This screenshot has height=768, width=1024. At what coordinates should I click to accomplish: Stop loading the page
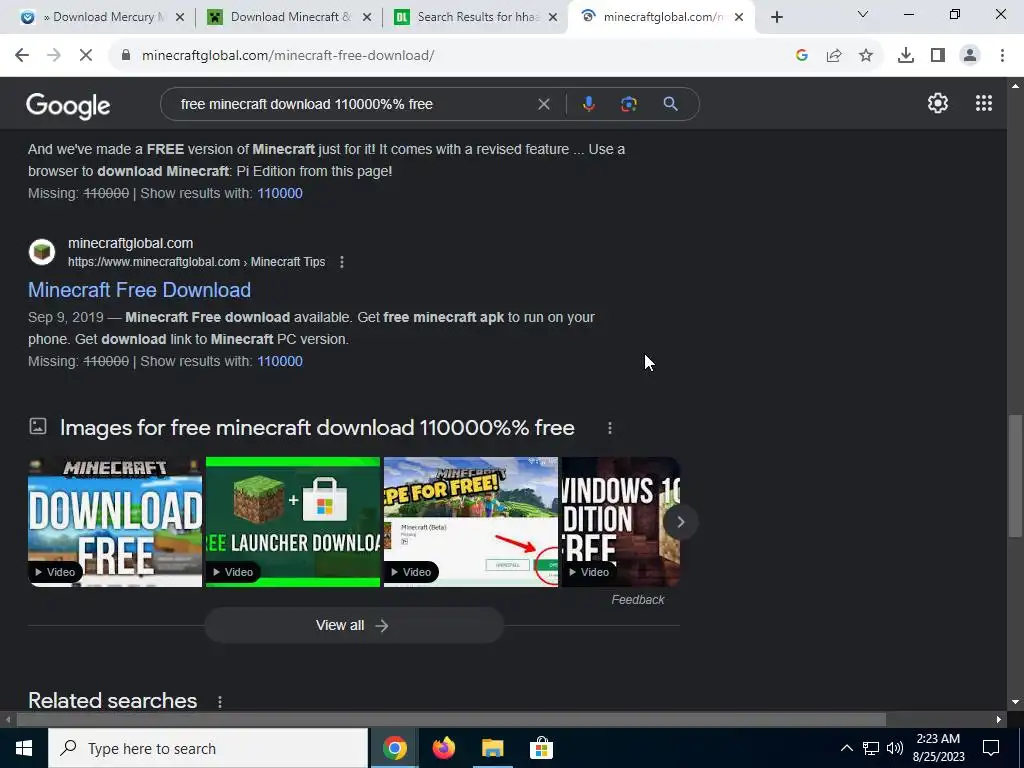(x=86, y=56)
